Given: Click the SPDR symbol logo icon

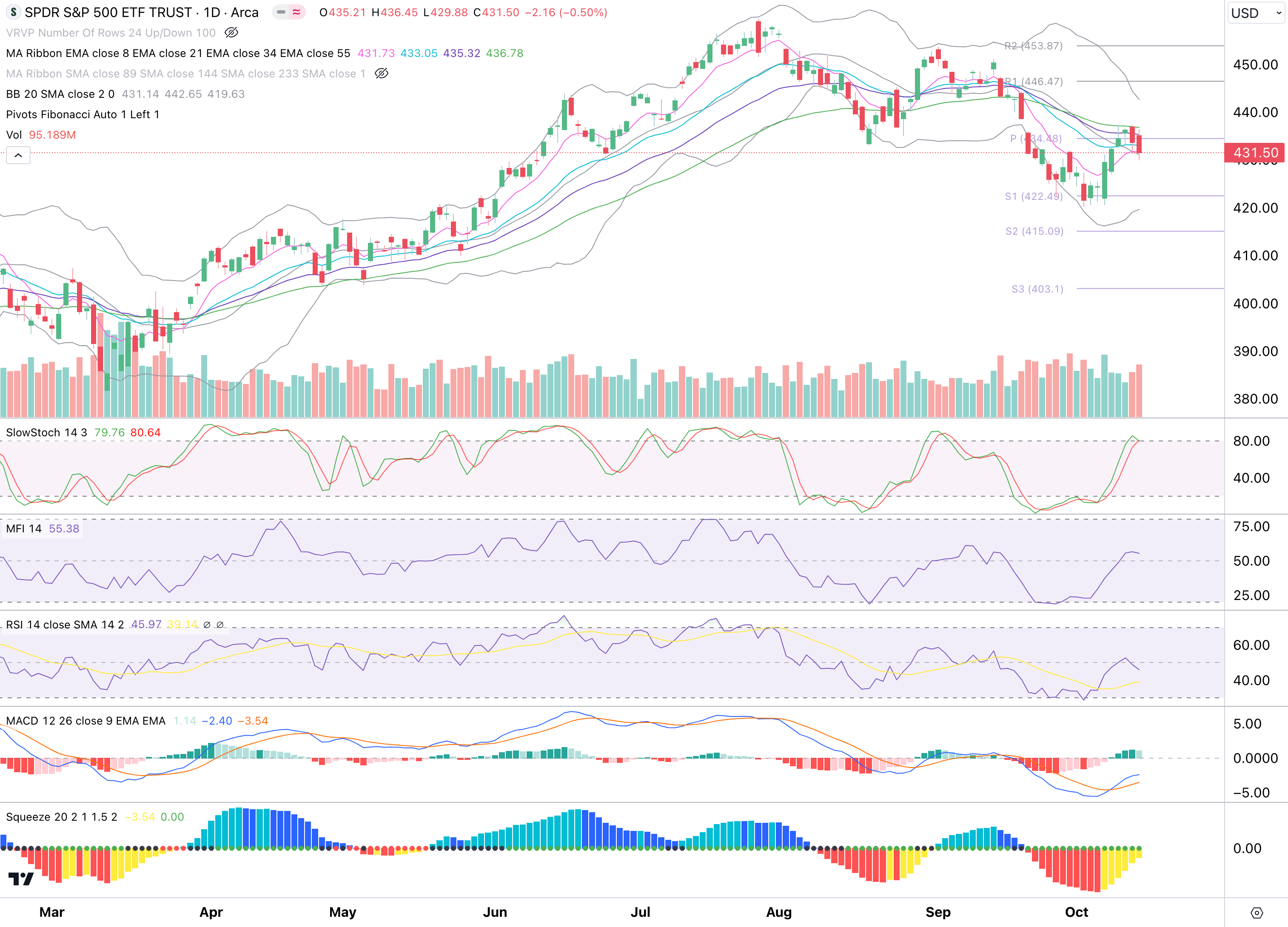Looking at the screenshot, I should click(x=13, y=12).
